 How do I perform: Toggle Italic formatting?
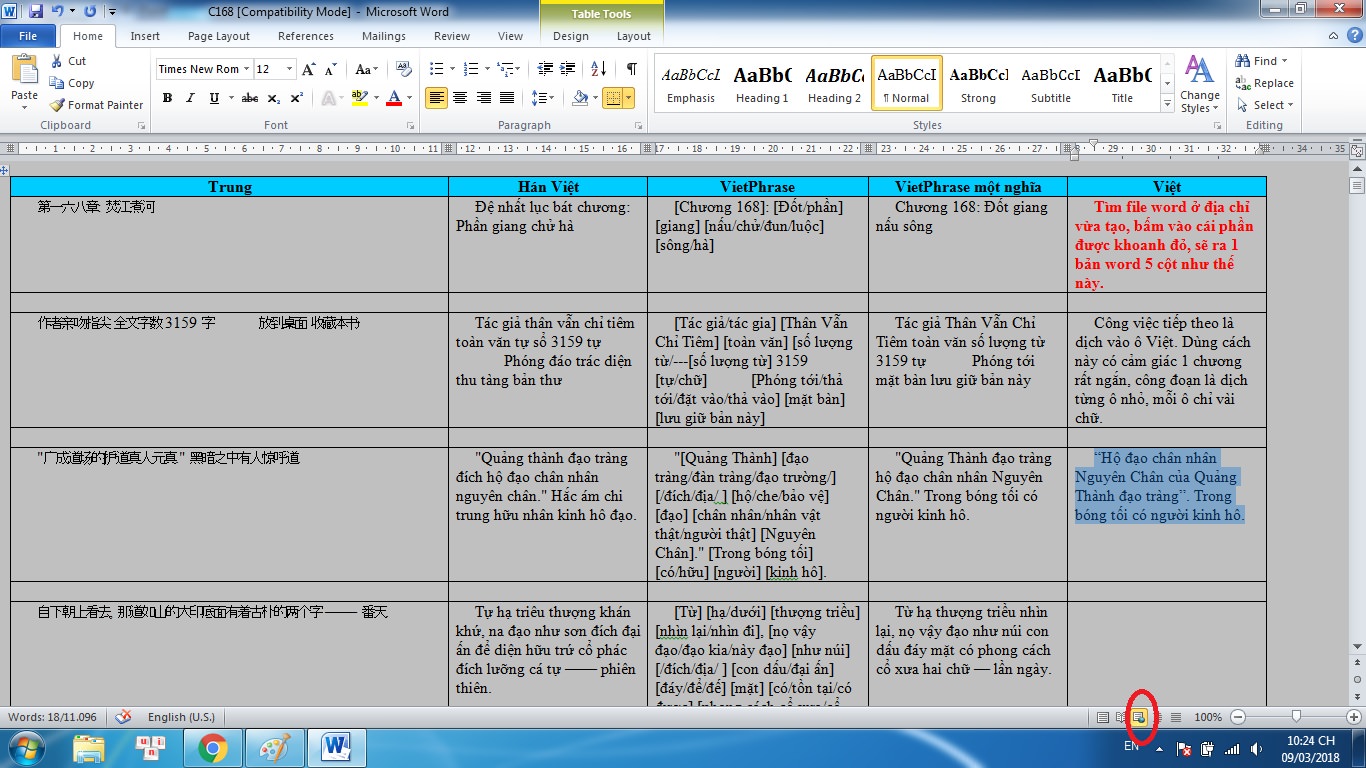[x=190, y=98]
